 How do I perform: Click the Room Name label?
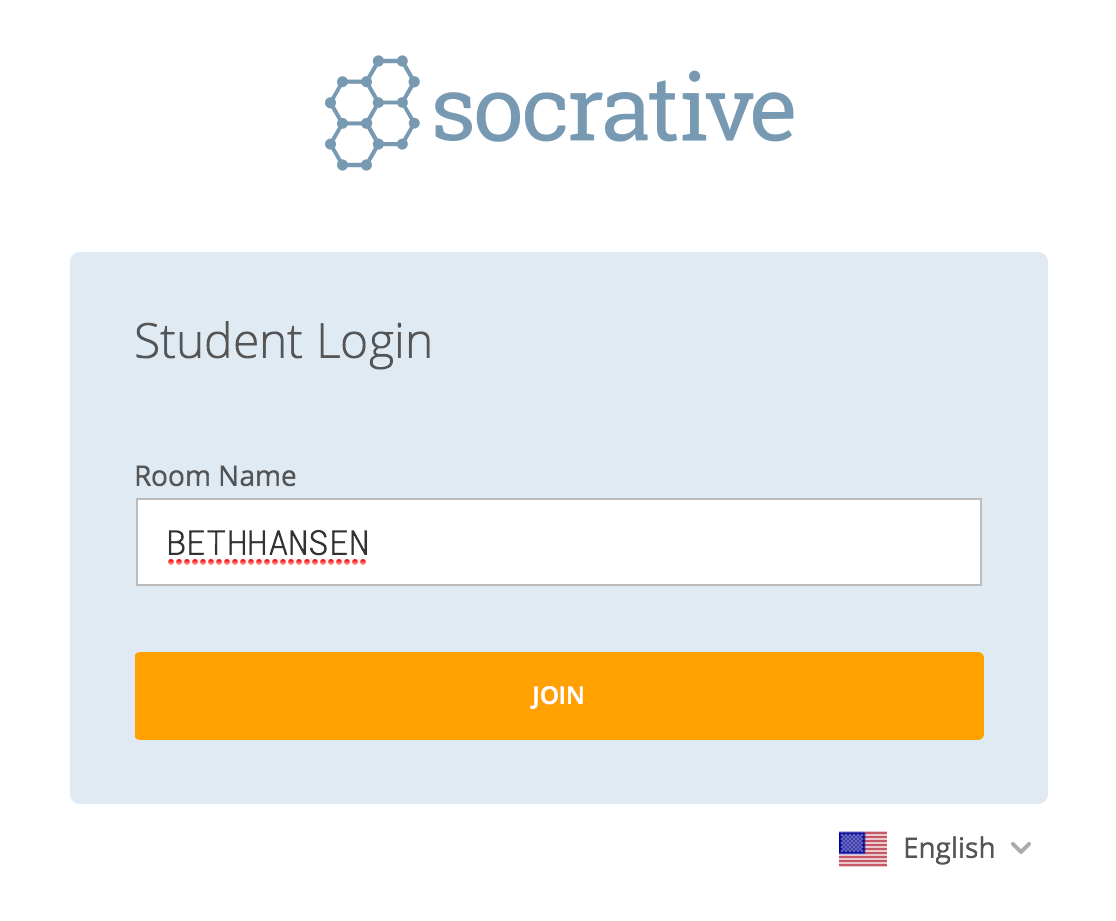pyautogui.click(x=215, y=475)
